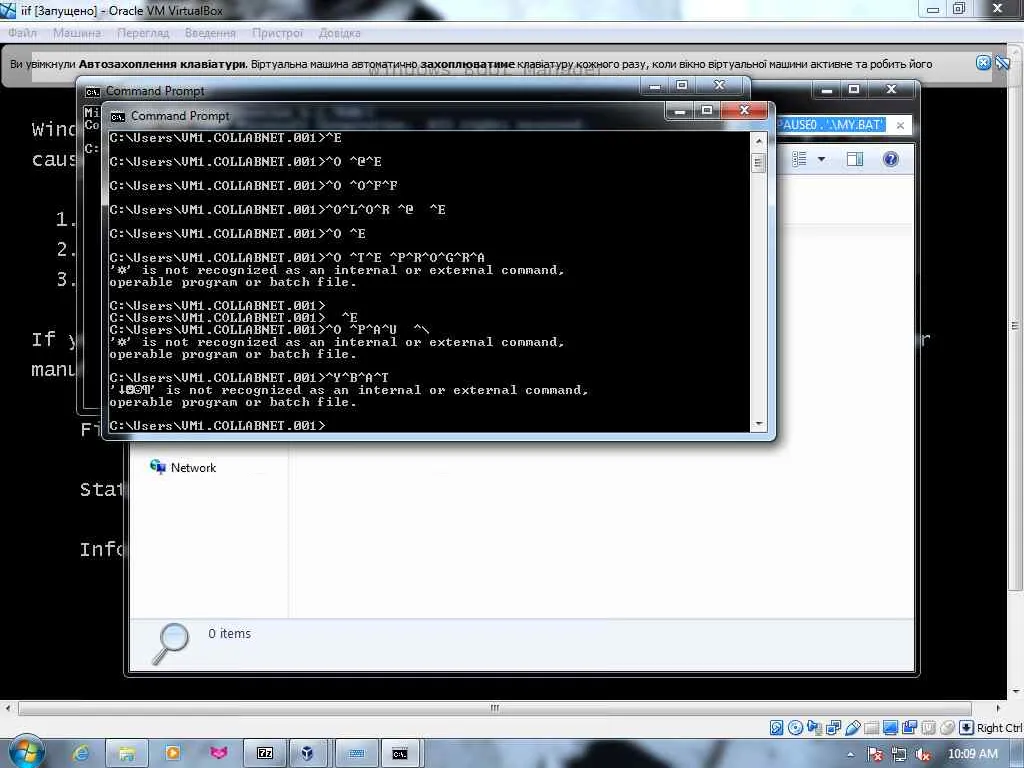Click Command Prompt scrollbar up arrow
Image resolution: width=1024 pixels, height=768 pixels.
click(758, 140)
